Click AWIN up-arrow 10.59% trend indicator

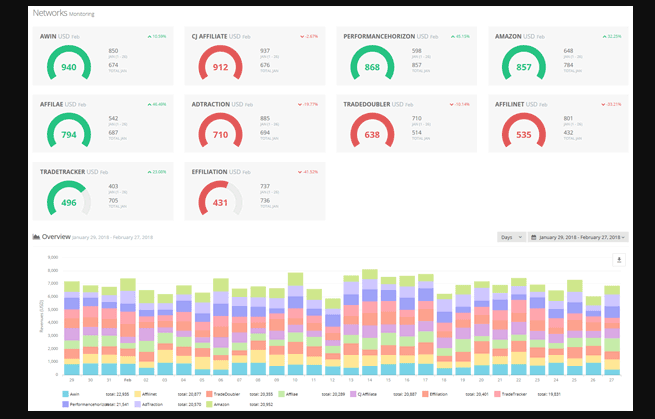157,36
